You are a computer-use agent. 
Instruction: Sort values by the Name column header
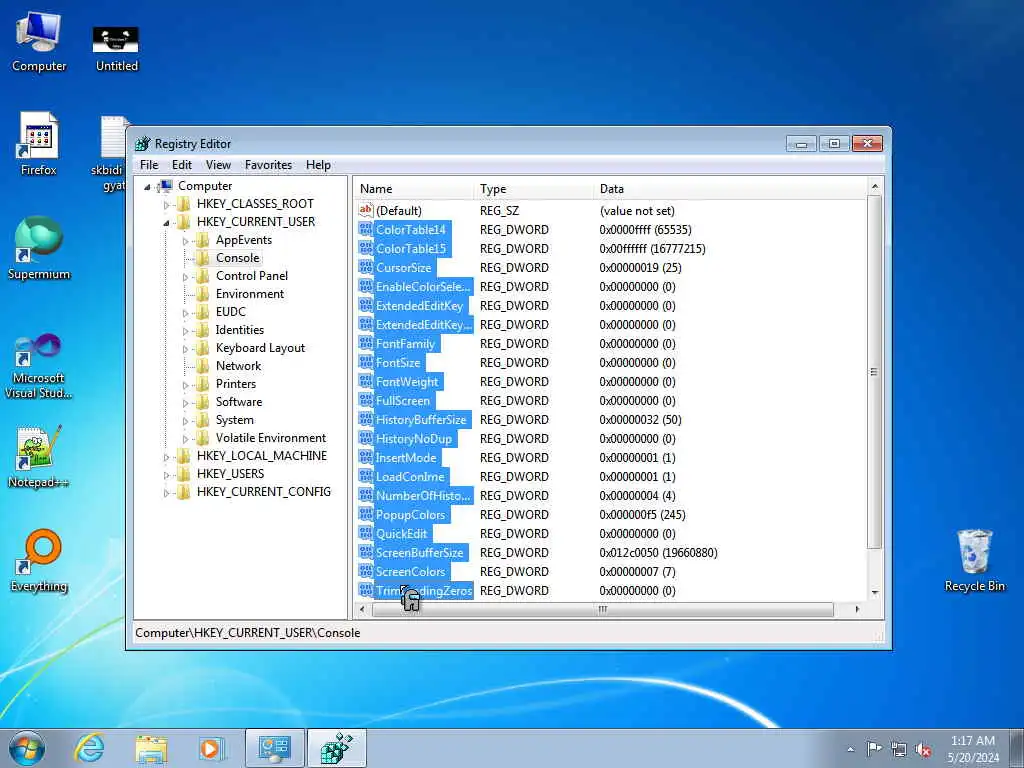pyautogui.click(x=414, y=189)
